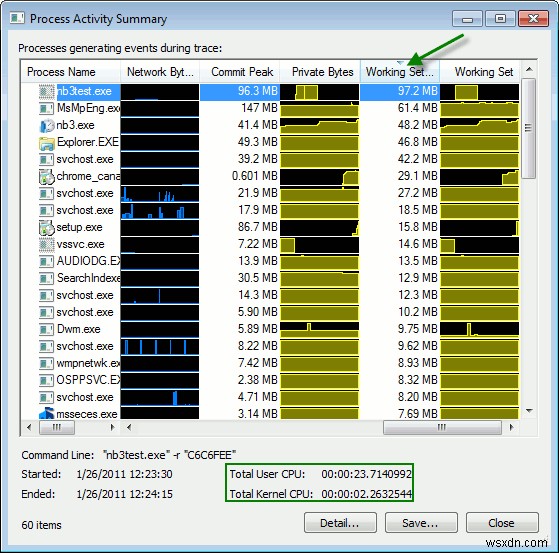Click the Explorer.EXE folder icon
Image resolution: width=559 pixels, height=553 pixels.
46,143
